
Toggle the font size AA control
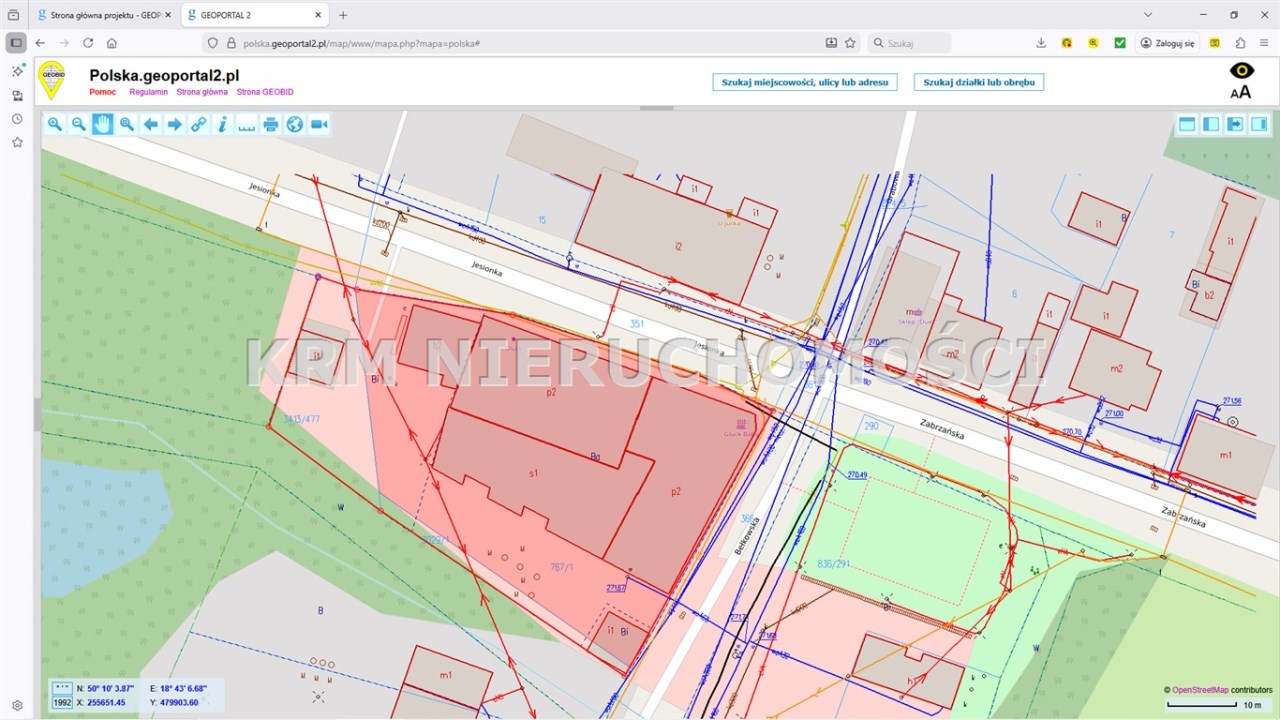coord(1241,92)
